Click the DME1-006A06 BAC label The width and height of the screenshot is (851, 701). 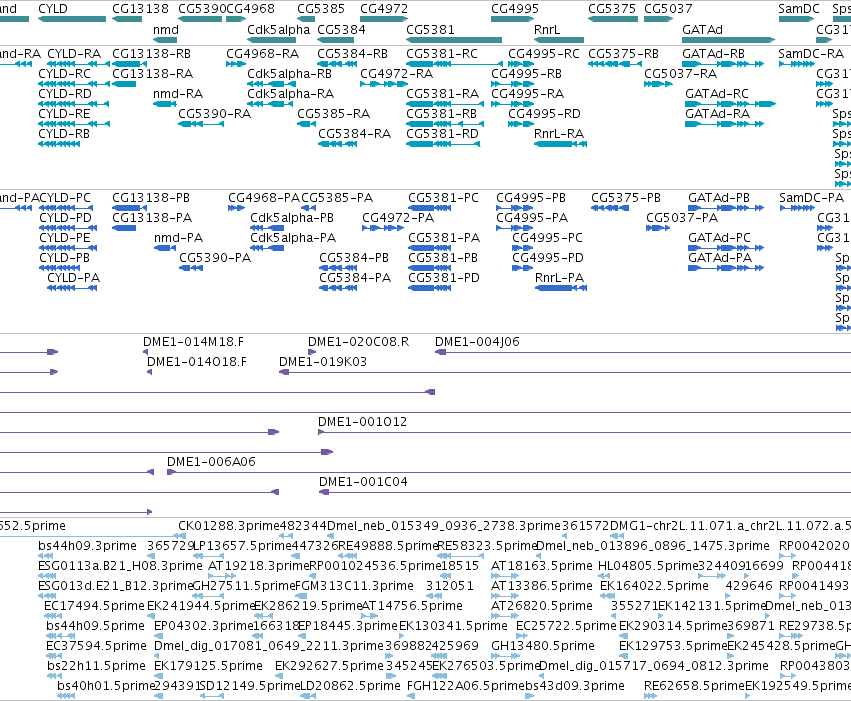(211, 462)
